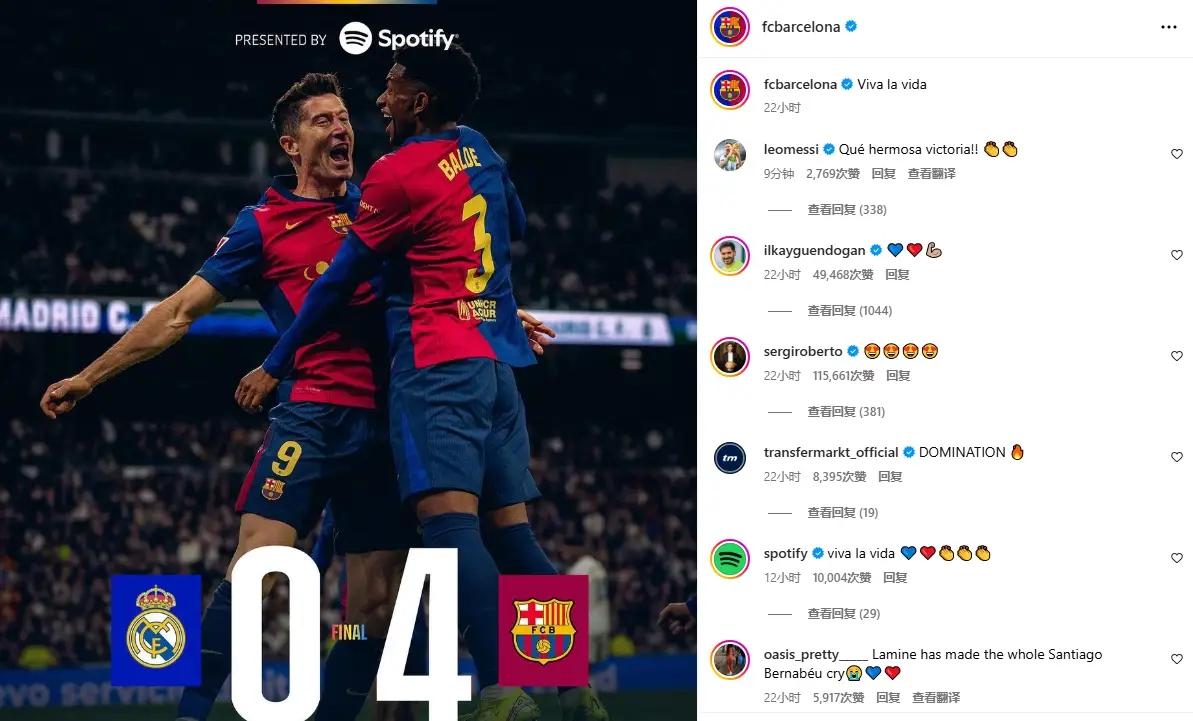Click fcbarcelona crest avatar in the header

[x=730, y=27]
